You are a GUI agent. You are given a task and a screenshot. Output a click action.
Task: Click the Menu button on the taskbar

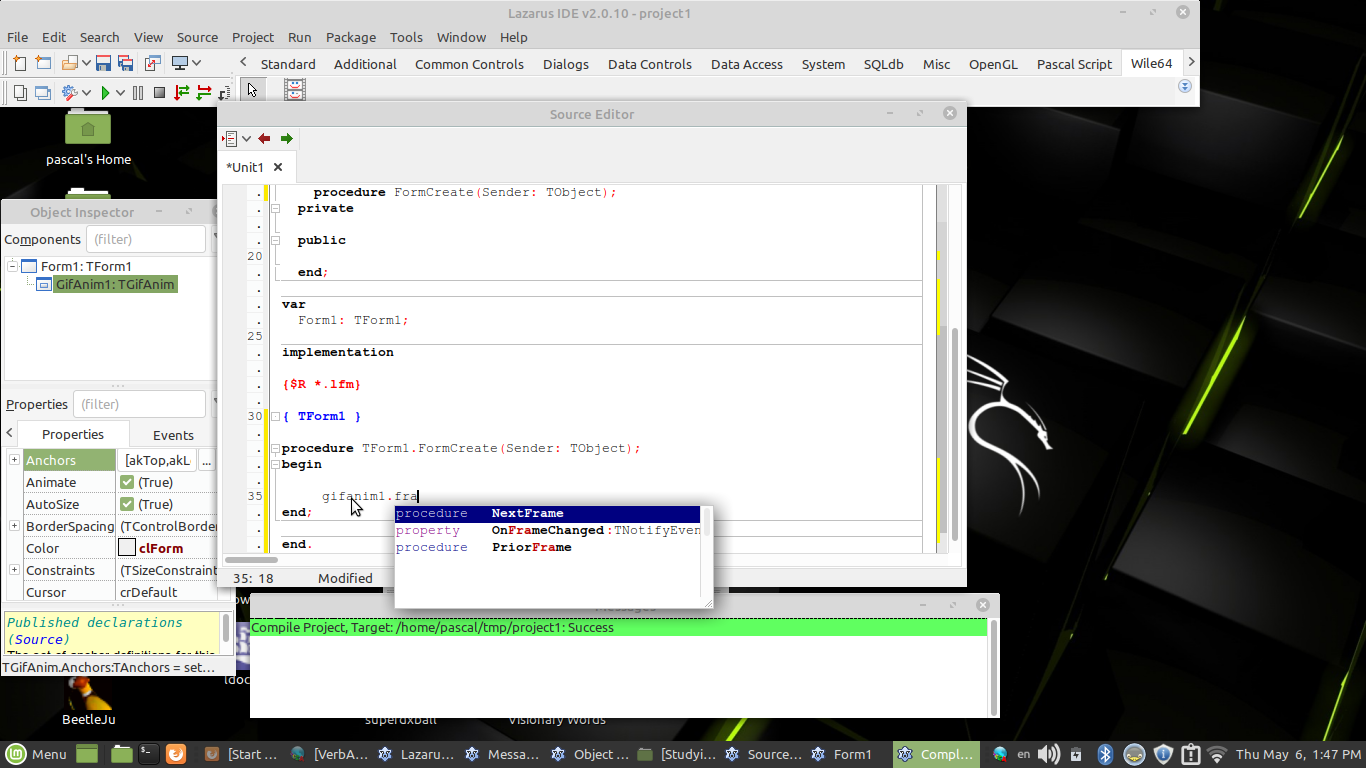click(x=35, y=754)
